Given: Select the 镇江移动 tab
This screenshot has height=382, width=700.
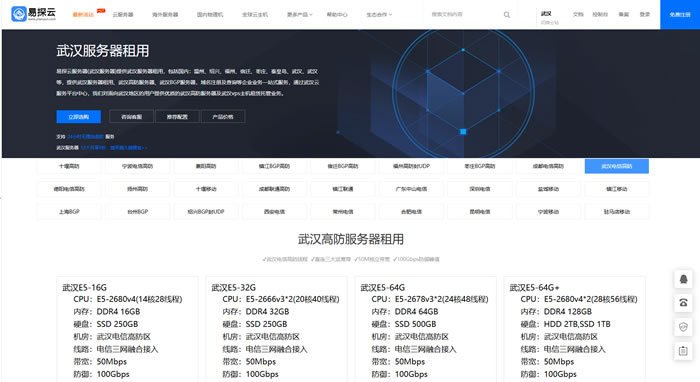Looking at the screenshot, I should point(617,189).
